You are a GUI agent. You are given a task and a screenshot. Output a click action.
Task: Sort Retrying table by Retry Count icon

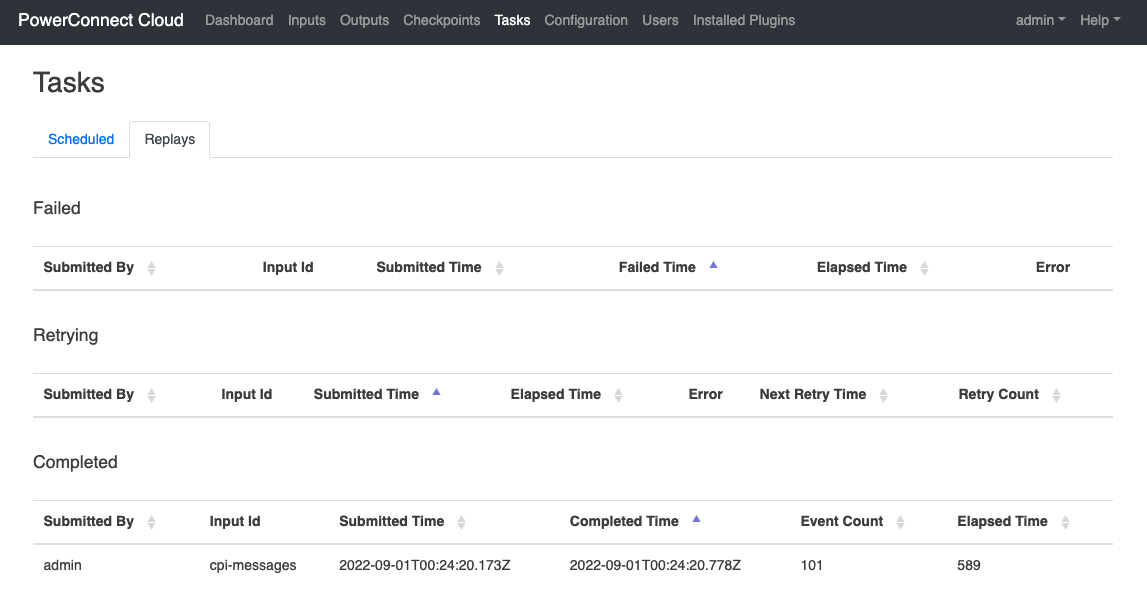pos(1056,395)
